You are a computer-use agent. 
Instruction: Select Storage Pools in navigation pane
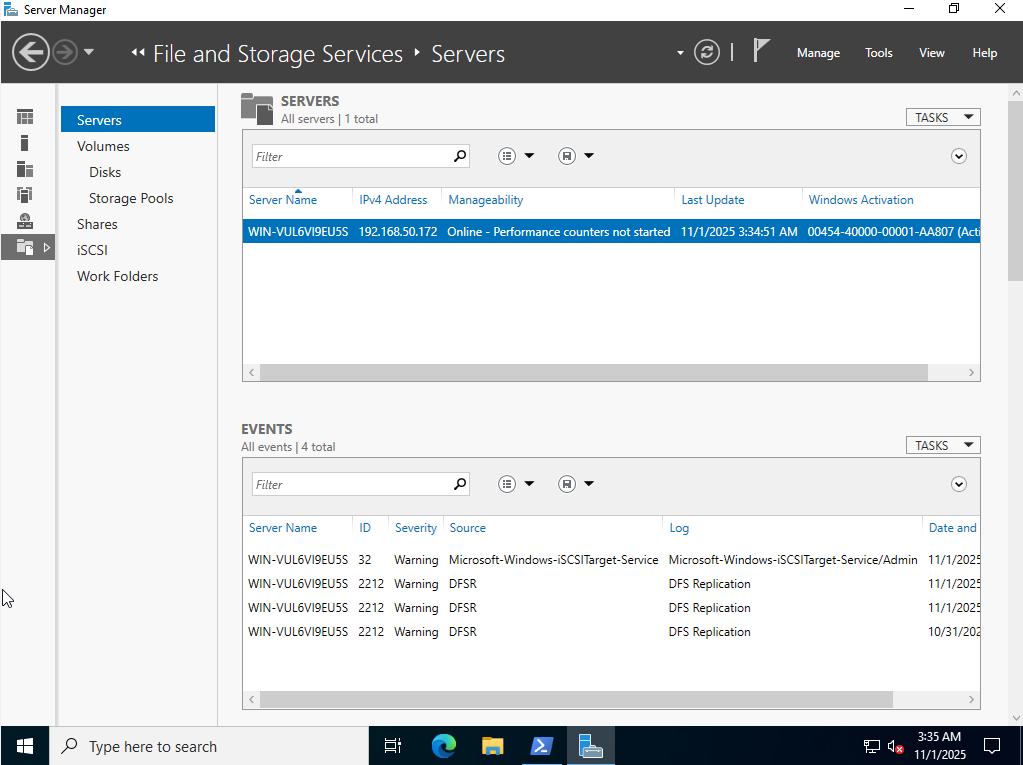tap(131, 198)
